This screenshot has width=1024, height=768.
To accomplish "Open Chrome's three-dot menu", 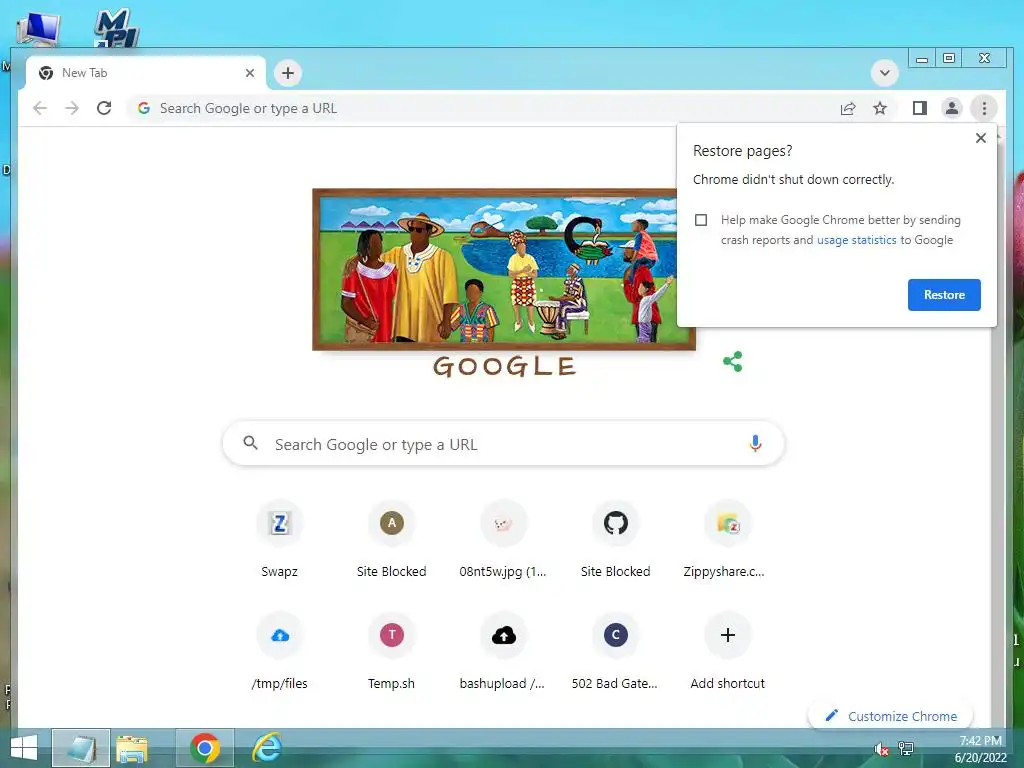I will [984, 108].
